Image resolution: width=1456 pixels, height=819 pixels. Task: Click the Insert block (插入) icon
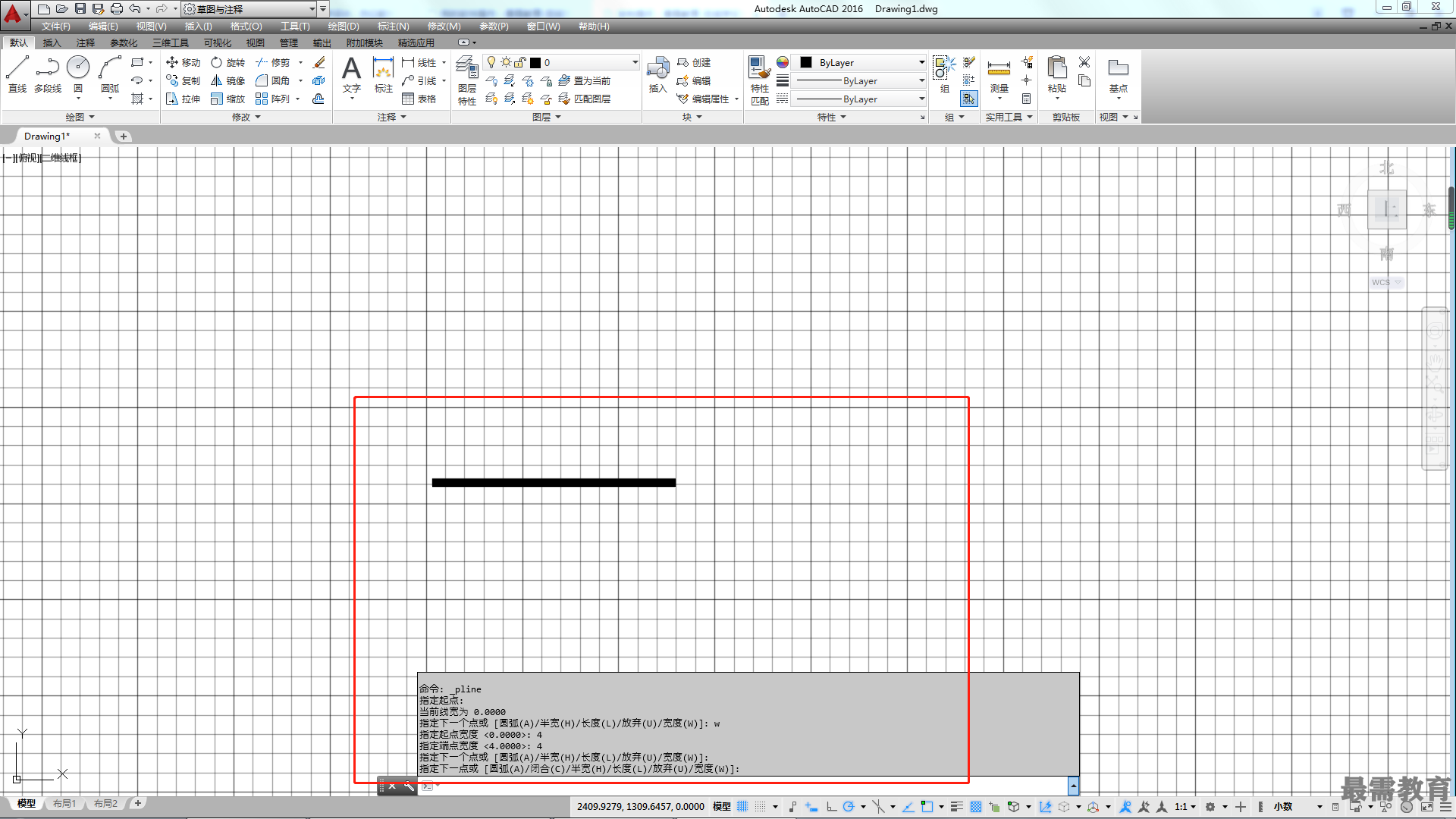point(657,74)
